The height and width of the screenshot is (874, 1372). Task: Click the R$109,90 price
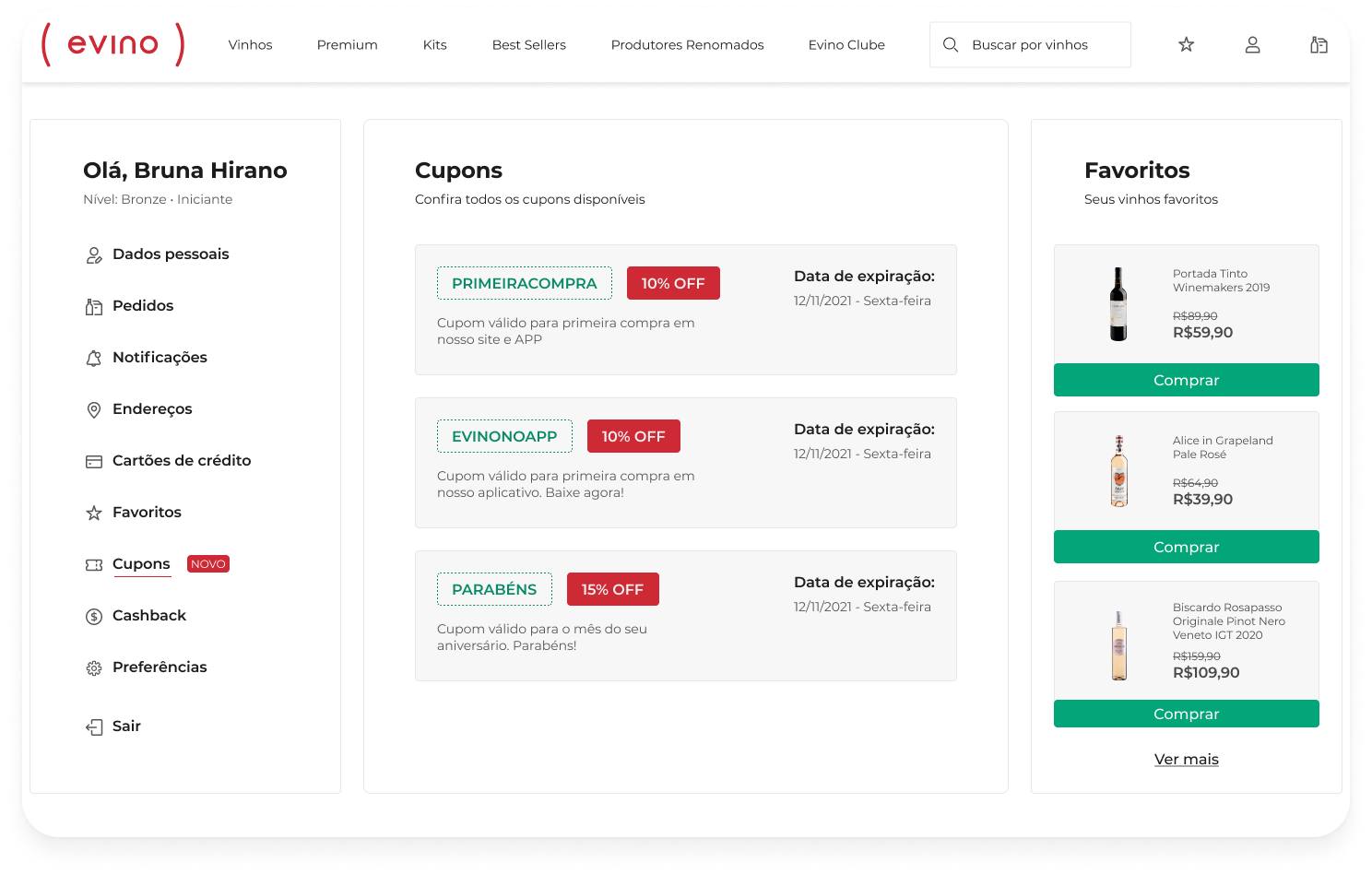tap(1206, 673)
